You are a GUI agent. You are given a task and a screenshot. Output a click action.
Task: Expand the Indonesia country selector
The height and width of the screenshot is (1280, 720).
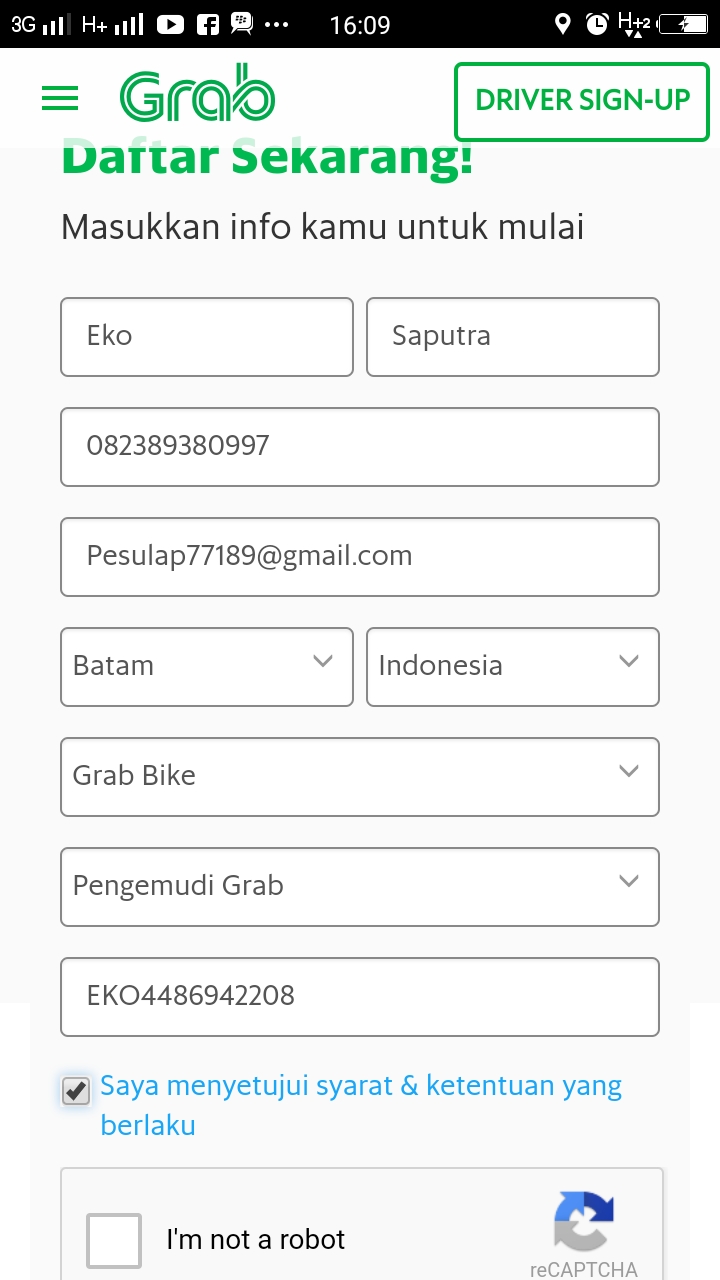pyautogui.click(x=513, y=667)
